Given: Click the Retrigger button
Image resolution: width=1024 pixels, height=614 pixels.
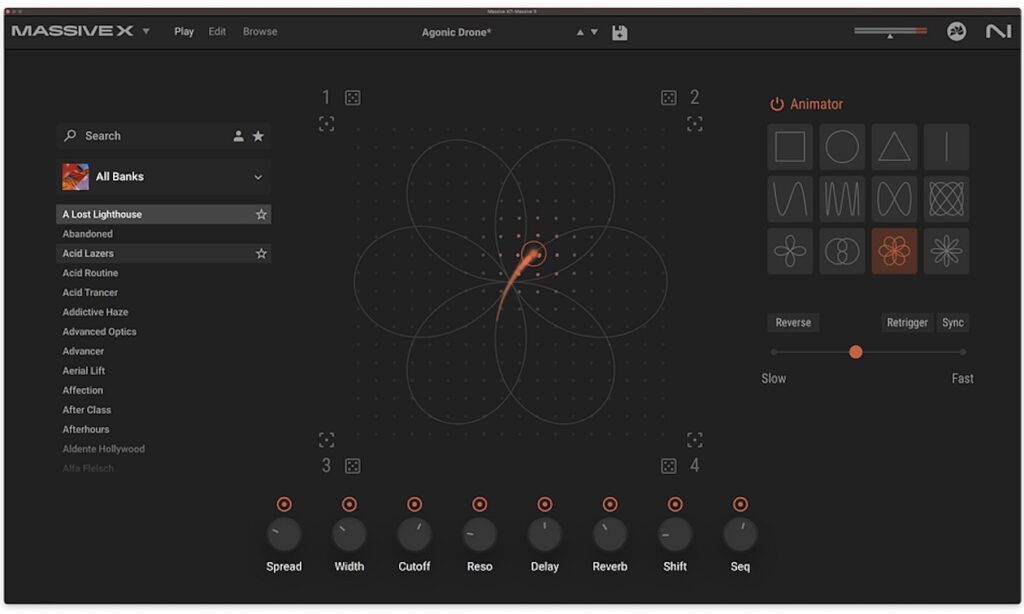Looking at the screenshot, I should (907, 323).
